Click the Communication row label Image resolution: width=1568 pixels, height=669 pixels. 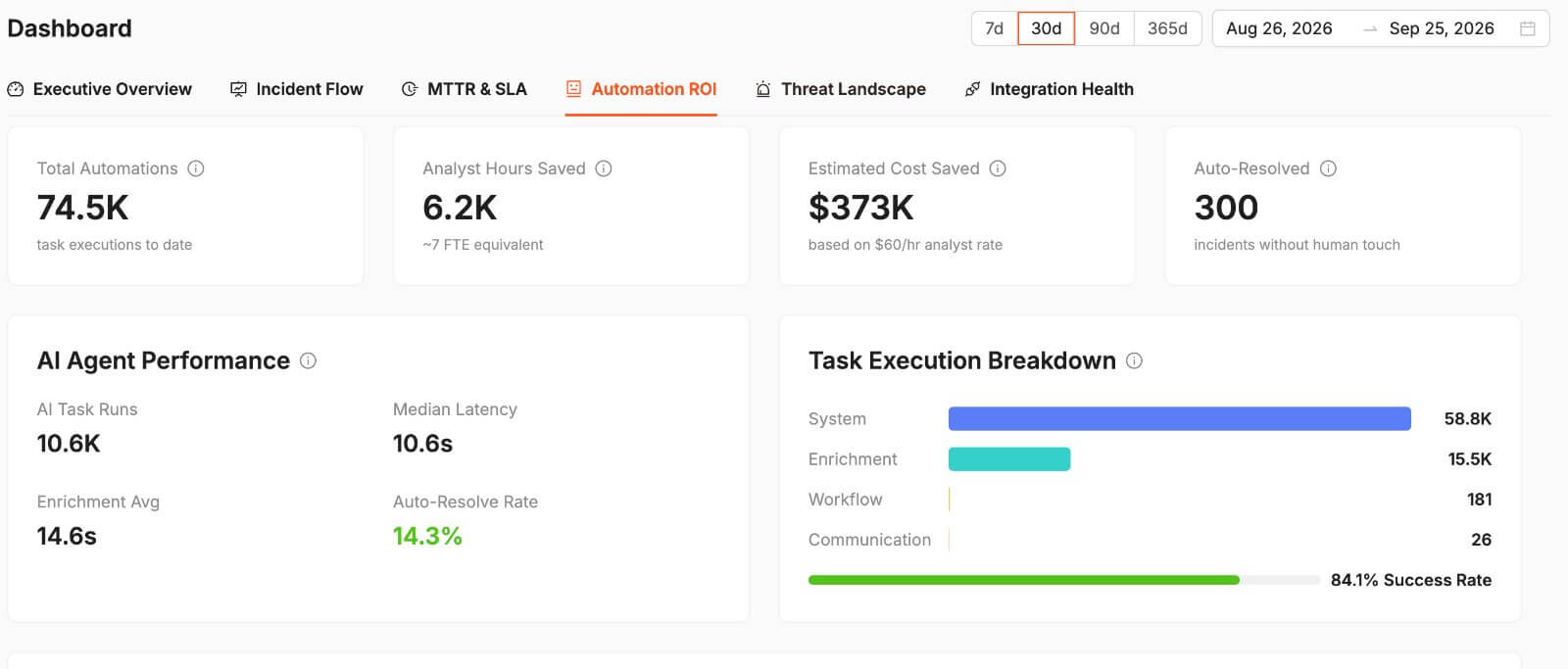tap(870, 540)
